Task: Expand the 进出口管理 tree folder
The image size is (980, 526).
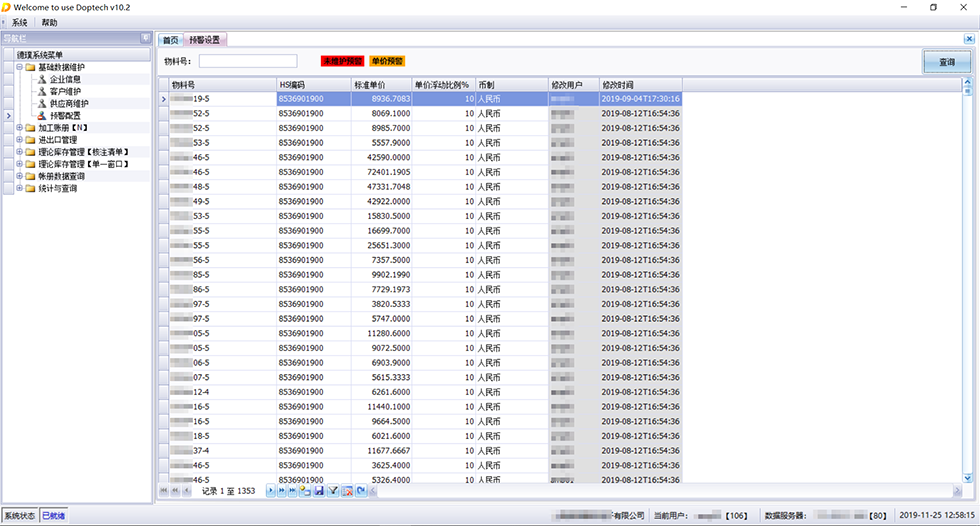Action: (x=19, y=140)
